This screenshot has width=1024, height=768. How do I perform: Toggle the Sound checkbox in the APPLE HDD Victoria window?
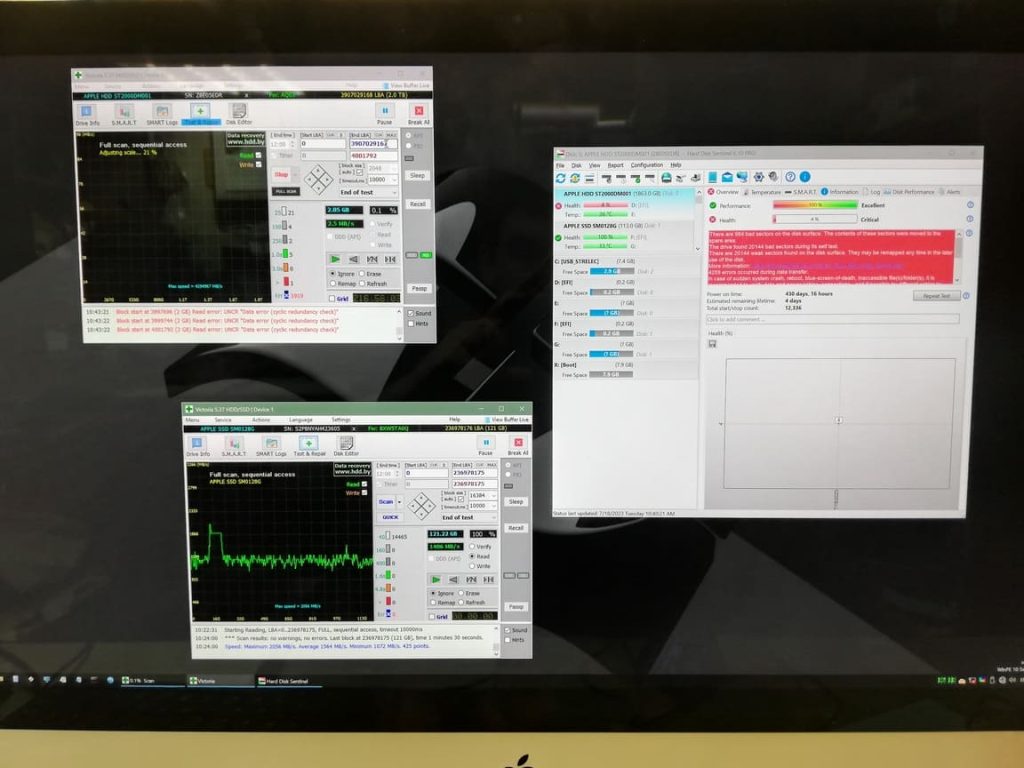411,313
